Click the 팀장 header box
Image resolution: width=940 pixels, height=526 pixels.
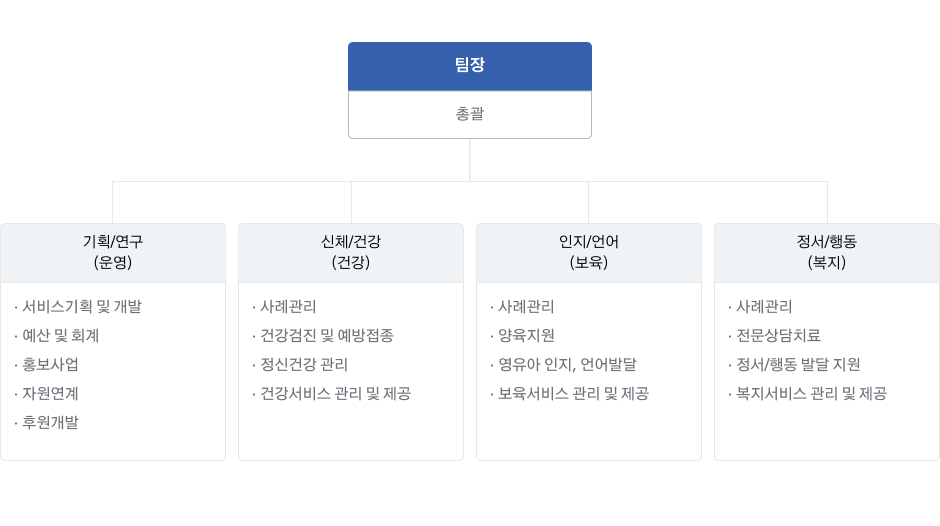(x=469, y=66)
